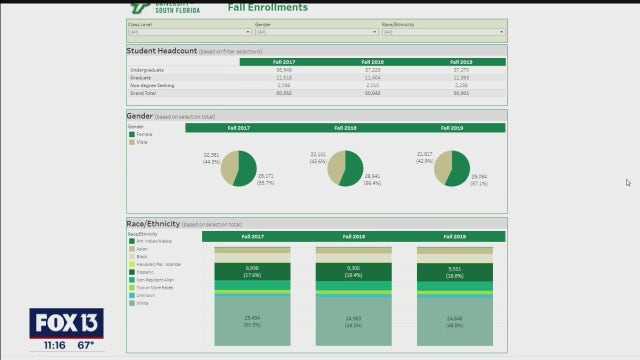This screenshot has width=640, height=360.
Task: Click the White legend swatch
Action: tap(132, 303)
